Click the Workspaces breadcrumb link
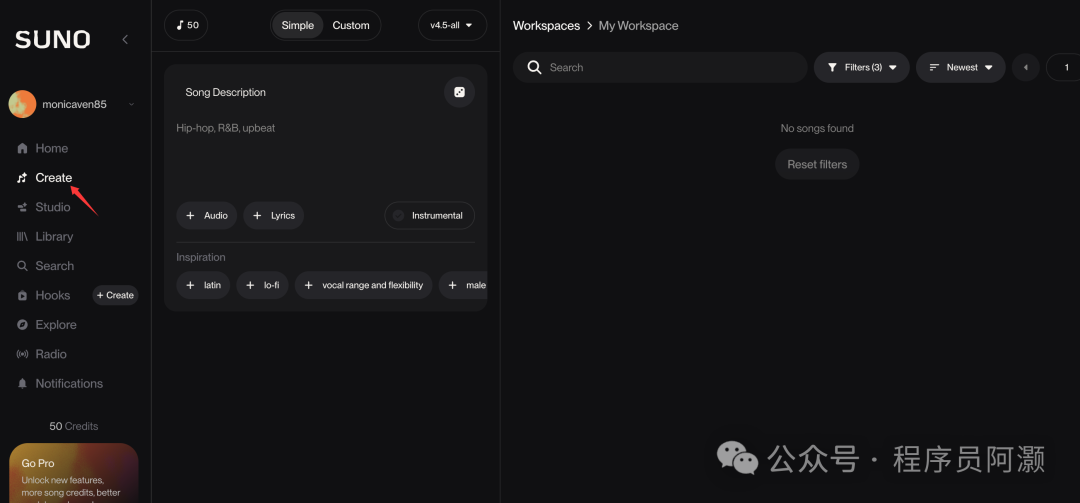 [x=546, y=25]
